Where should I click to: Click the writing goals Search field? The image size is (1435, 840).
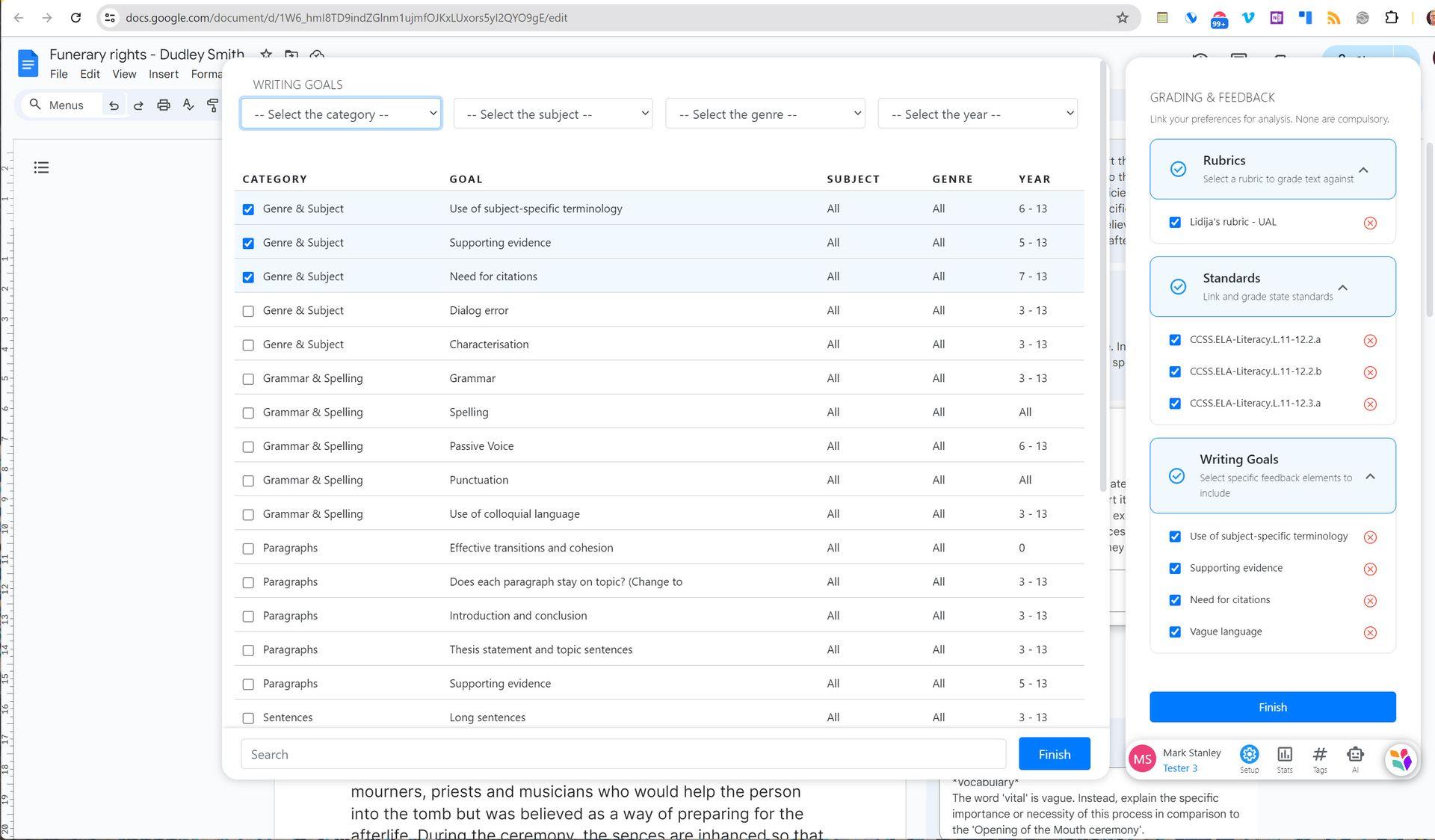pyautogui.click(x=623, y=754)
